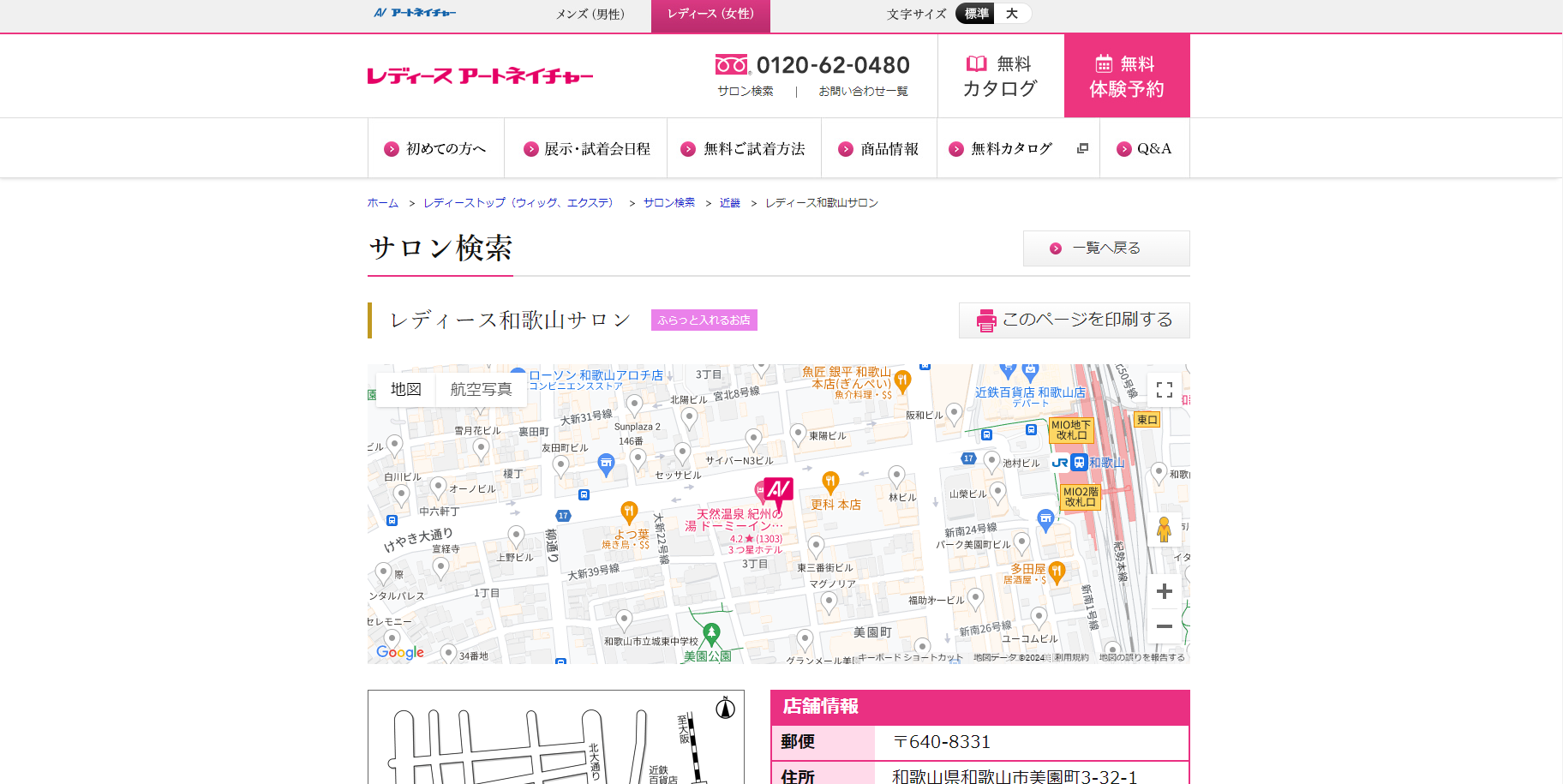Click the よつ葉 restaurant pin
Image resolution: width=1563 pixels, height=784 pixels.
pos(629,512)
